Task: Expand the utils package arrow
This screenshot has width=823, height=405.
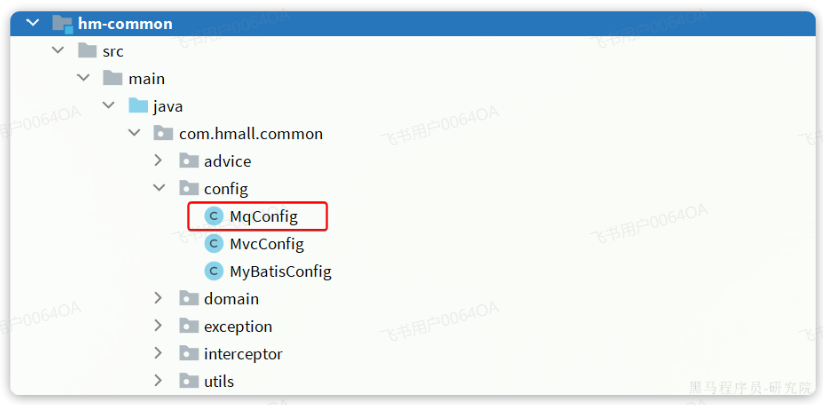Action: [158, 381]
